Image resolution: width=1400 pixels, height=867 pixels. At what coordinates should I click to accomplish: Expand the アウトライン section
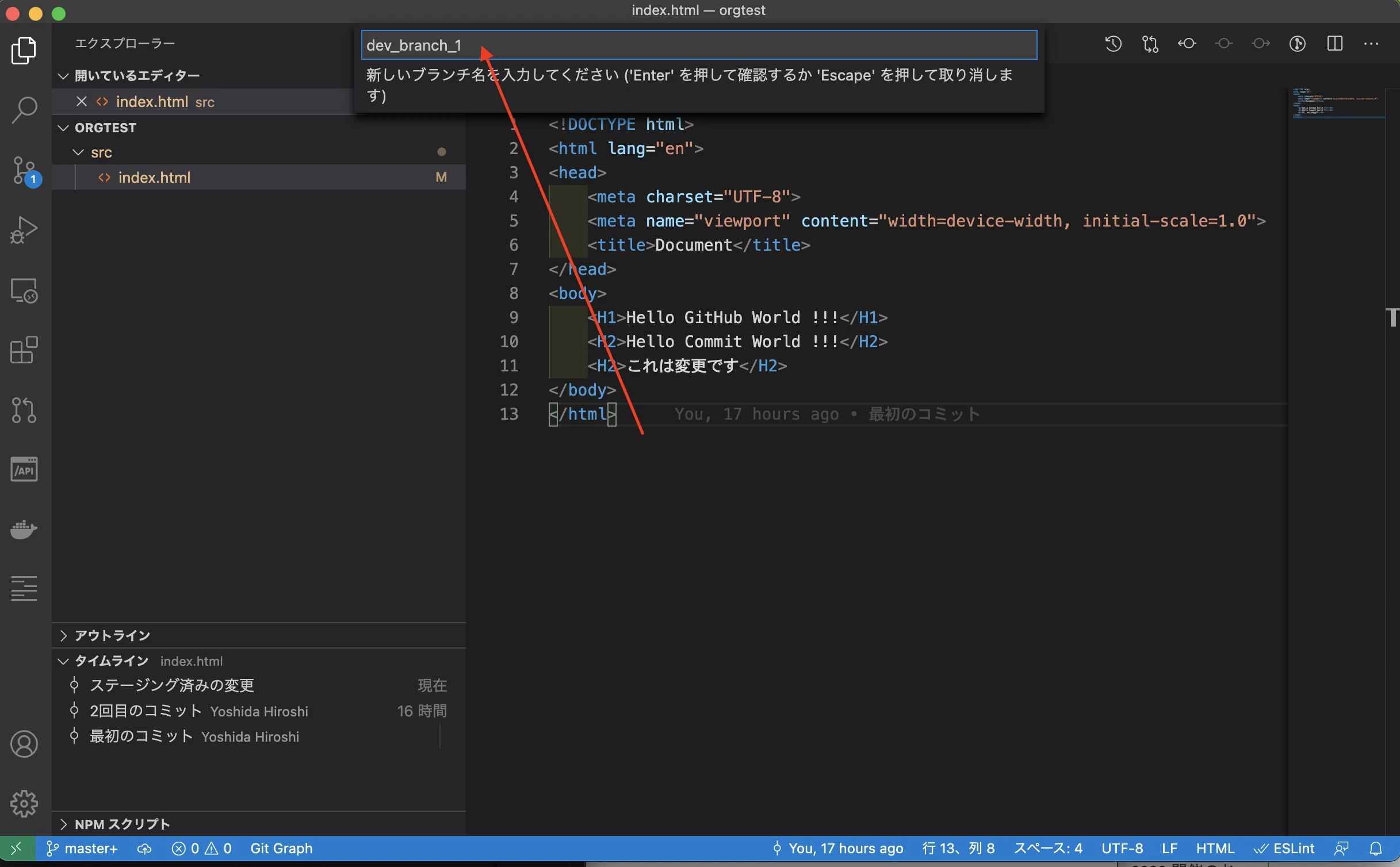click(x=63, y=635)
